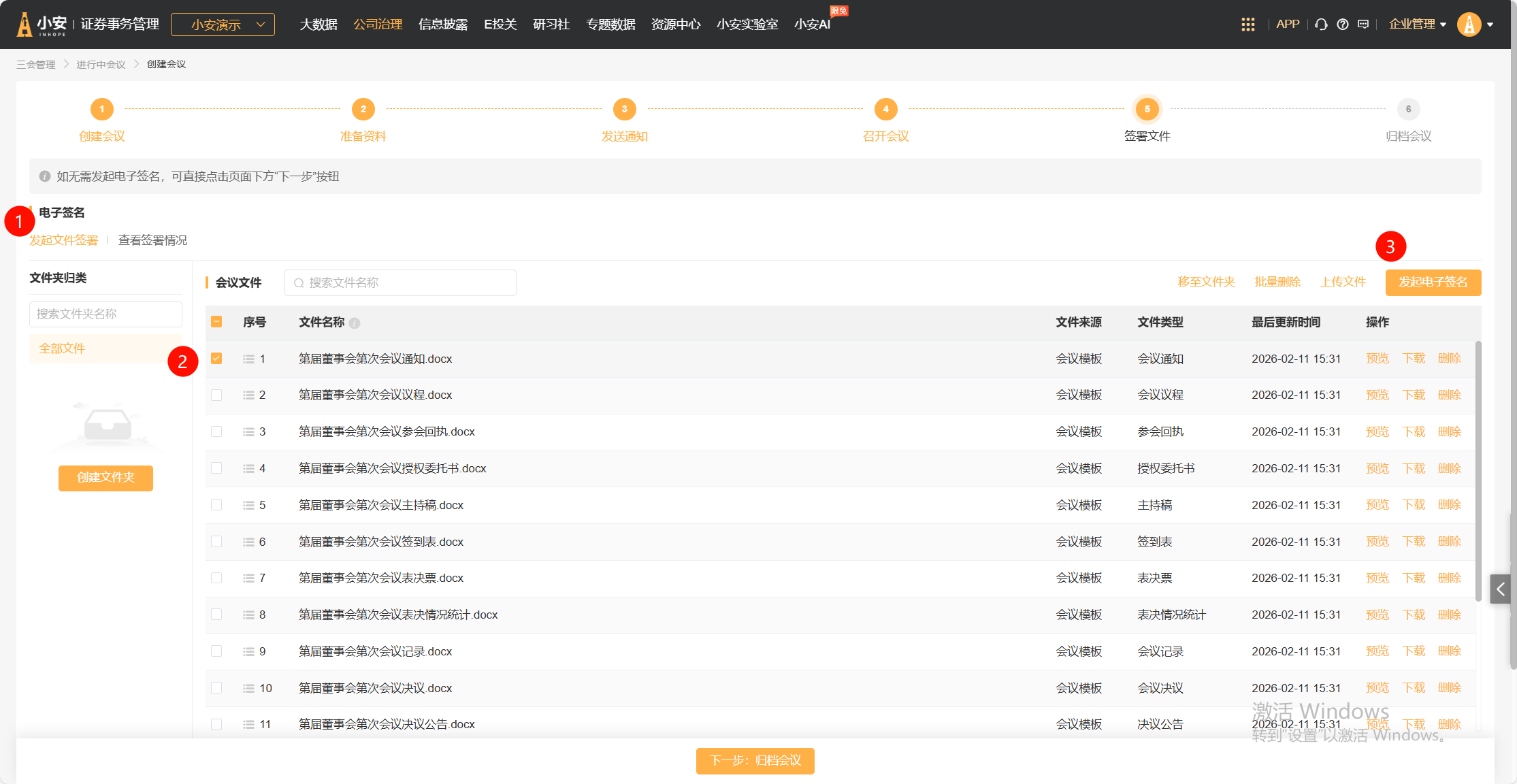Image resolution: width=1517 pixels, height=784 pixels.
Task: Click the headset customer service icon
Action: [1321, 24]
